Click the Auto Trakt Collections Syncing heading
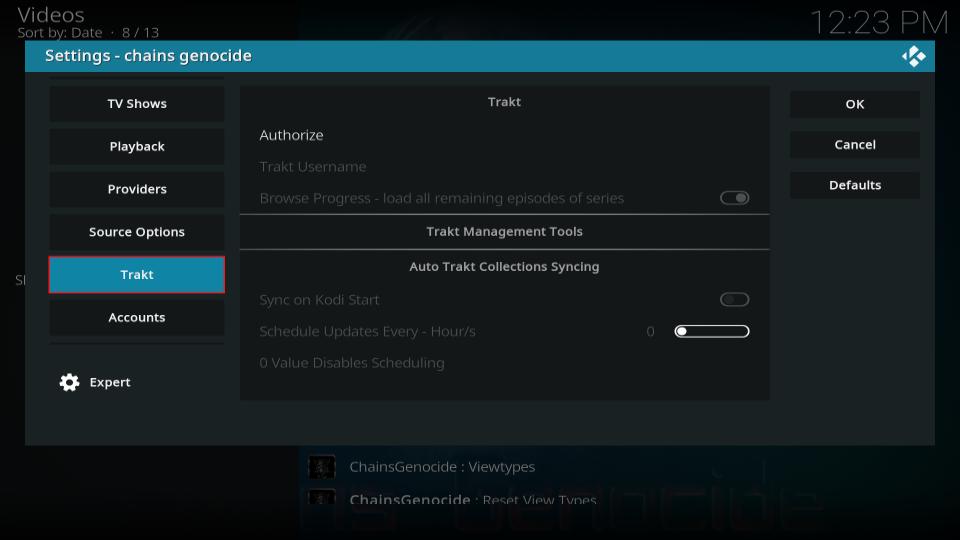The height and width of the screenshot is (540, 960). (504, 266)
